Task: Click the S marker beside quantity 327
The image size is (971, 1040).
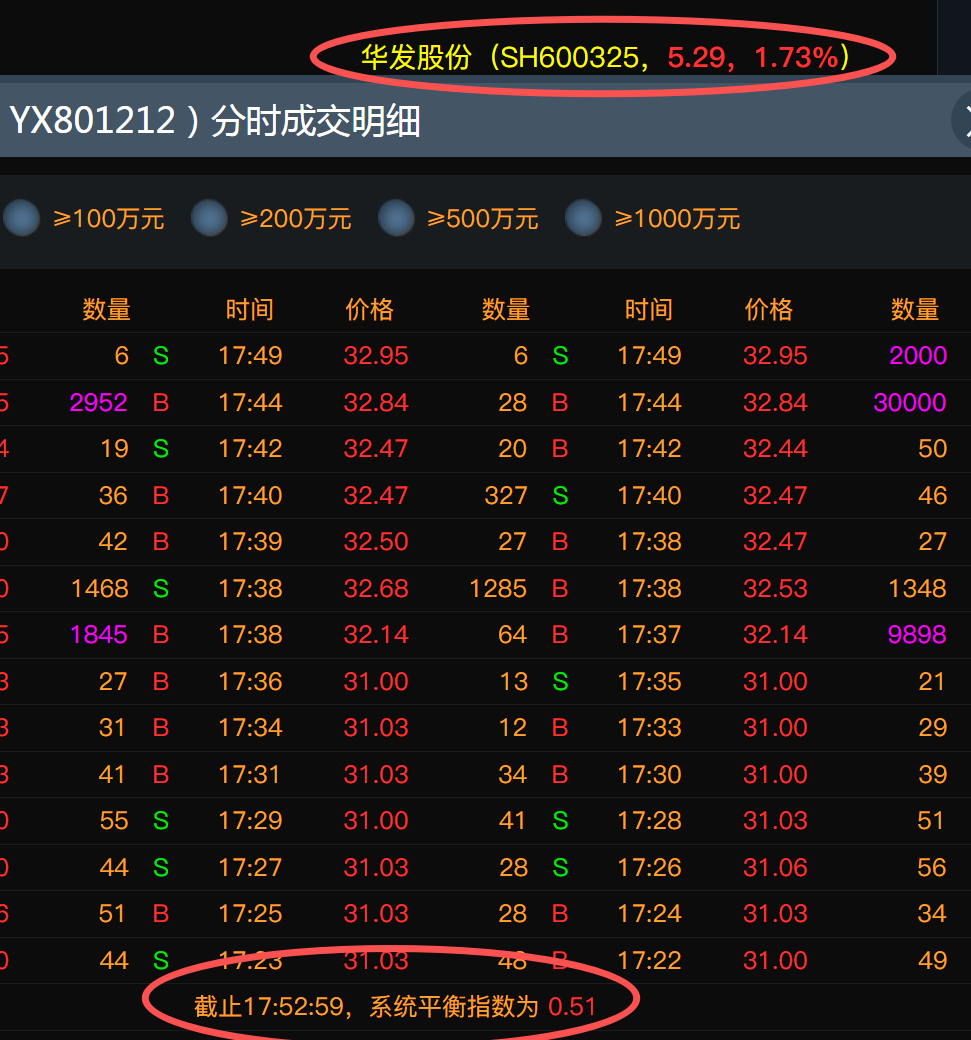Action: [x=560, y=495]
